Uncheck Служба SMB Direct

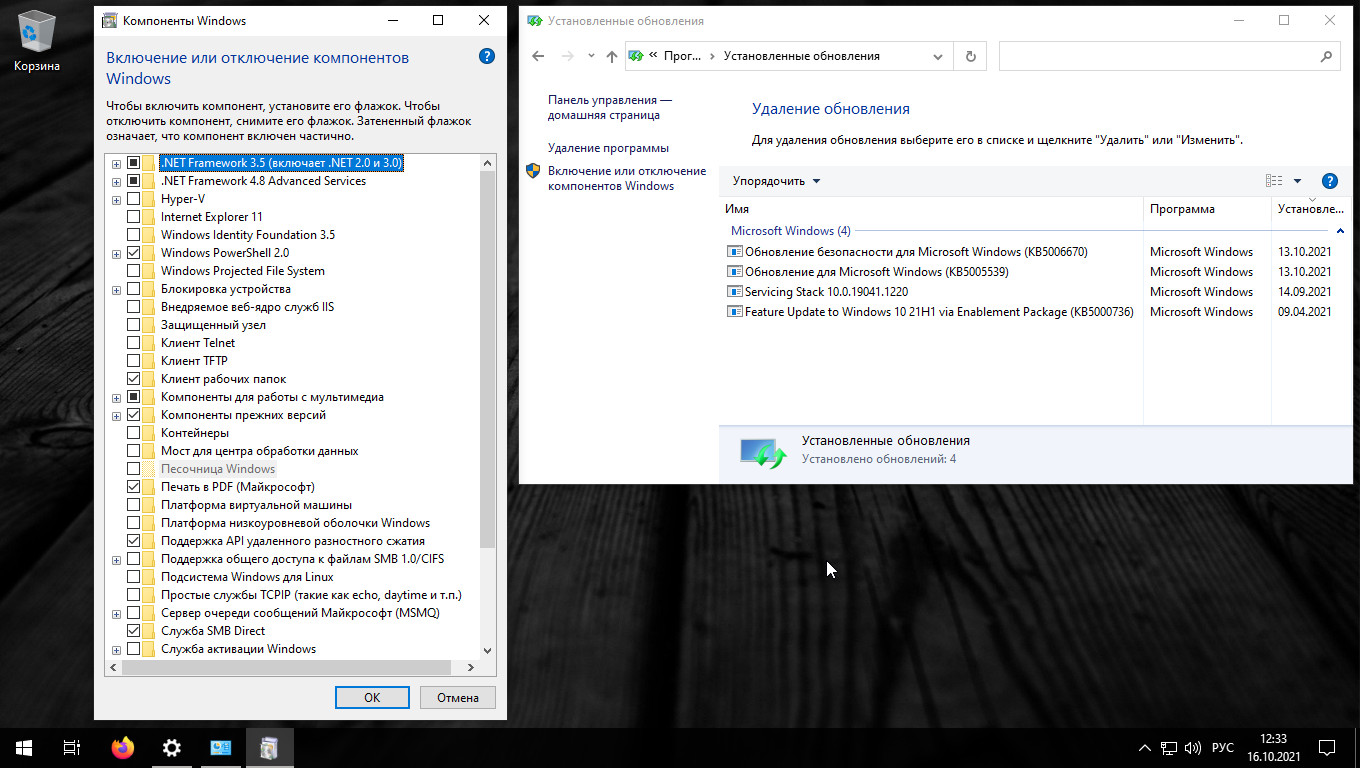133,631
